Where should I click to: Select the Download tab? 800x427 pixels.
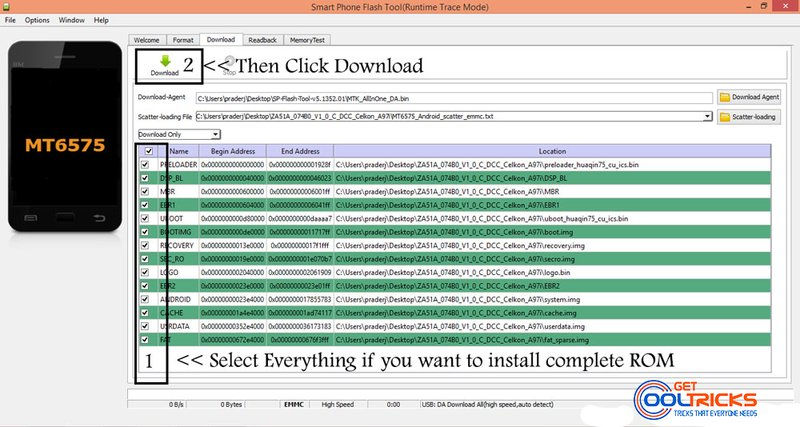(221, 39)
